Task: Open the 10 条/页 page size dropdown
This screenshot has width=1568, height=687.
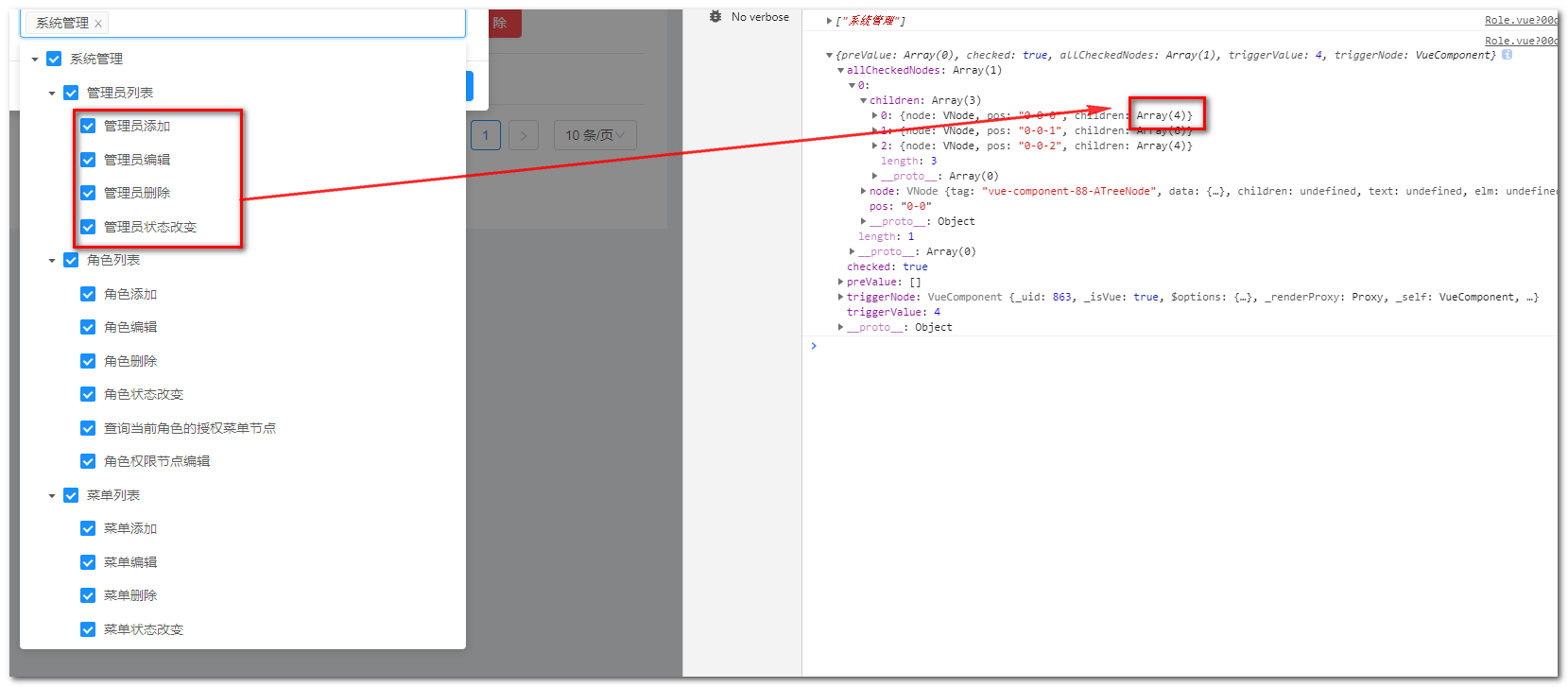Action: 595,135
